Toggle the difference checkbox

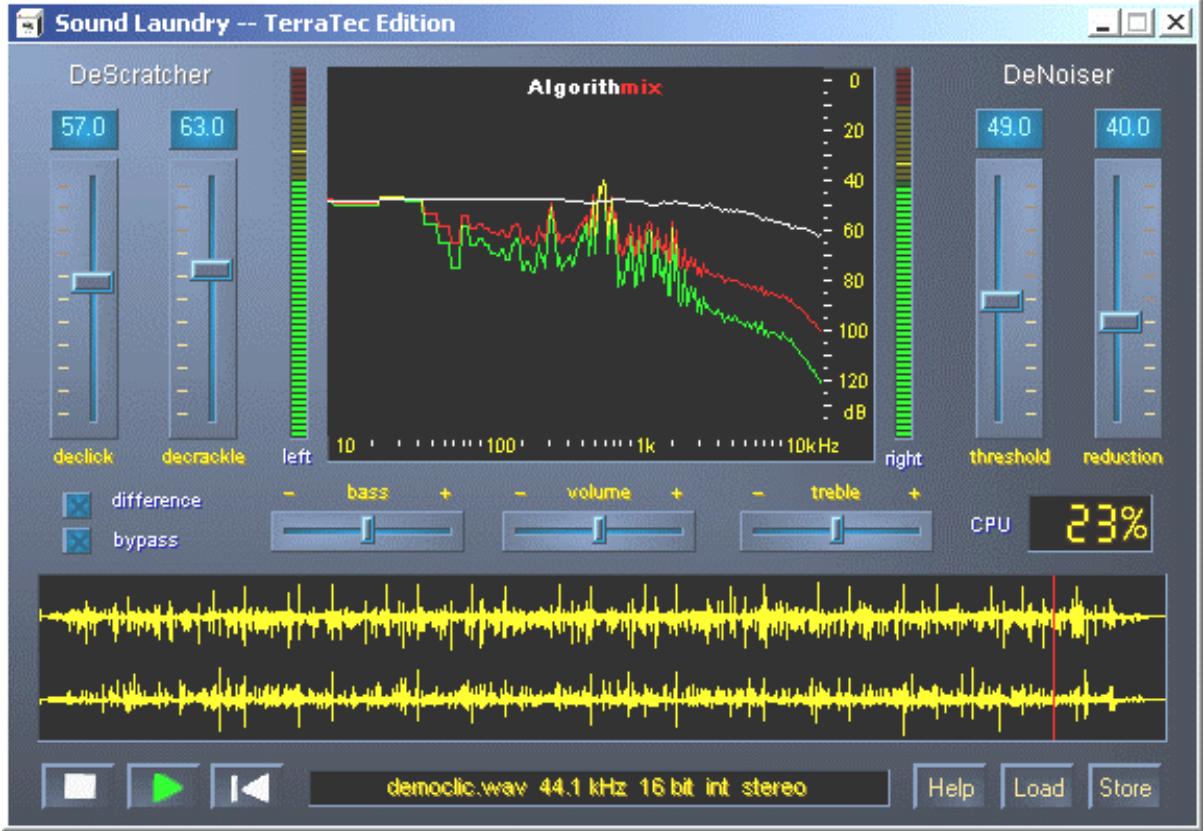77,505
